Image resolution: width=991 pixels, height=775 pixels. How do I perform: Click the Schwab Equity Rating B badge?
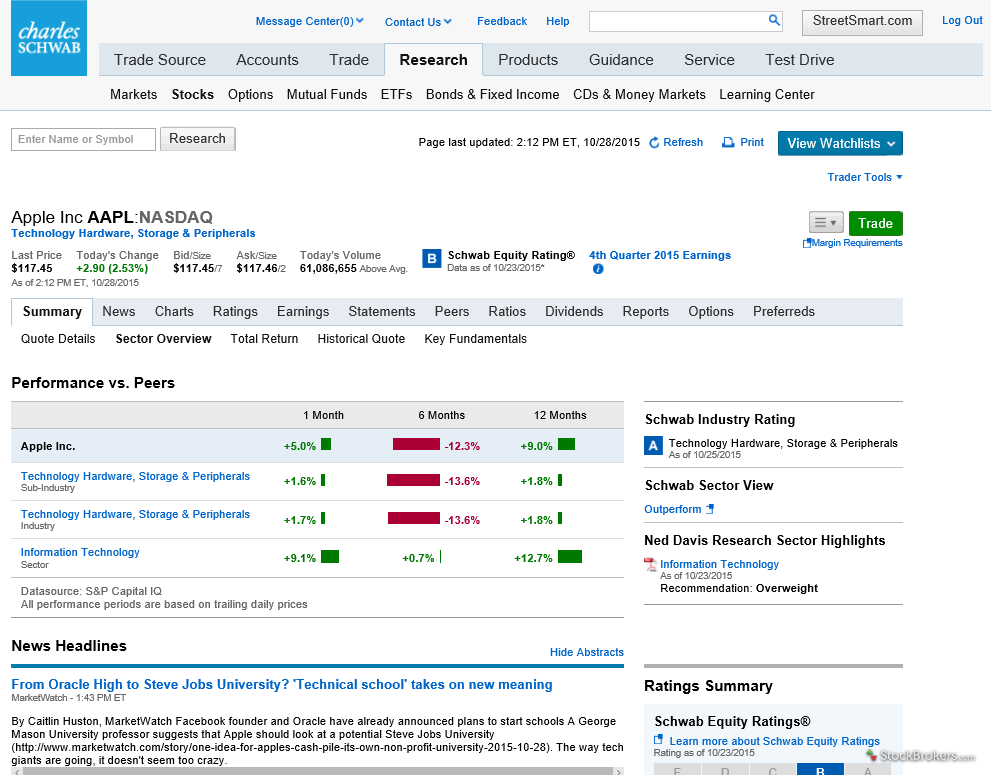[x=432, y=259]
